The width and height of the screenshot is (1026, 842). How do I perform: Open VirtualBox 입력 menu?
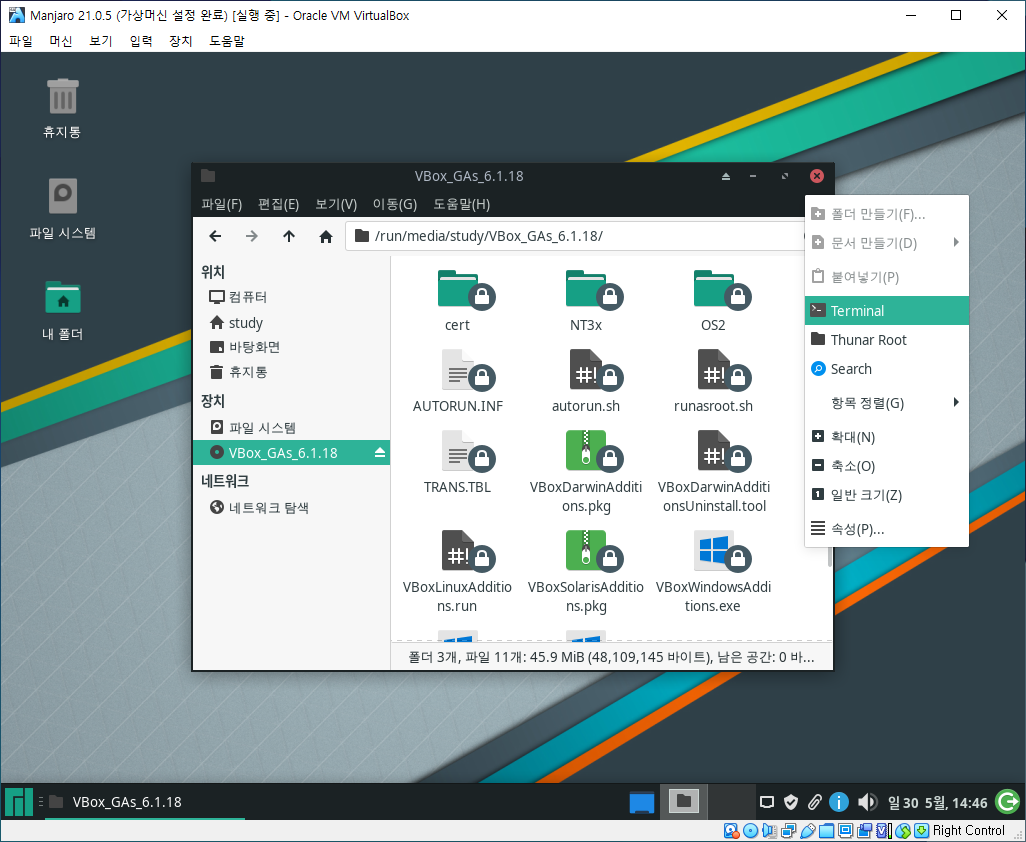[x=141, y=41]
